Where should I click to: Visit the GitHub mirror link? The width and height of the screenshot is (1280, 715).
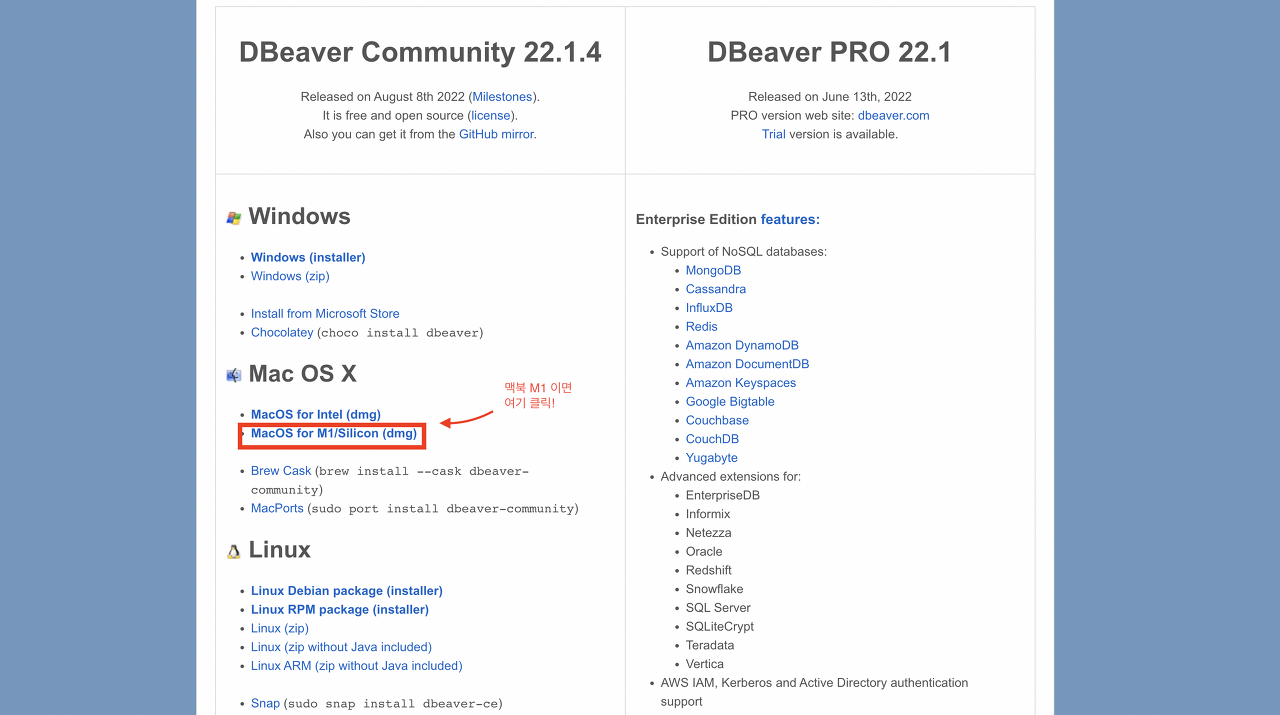(496, 134)
